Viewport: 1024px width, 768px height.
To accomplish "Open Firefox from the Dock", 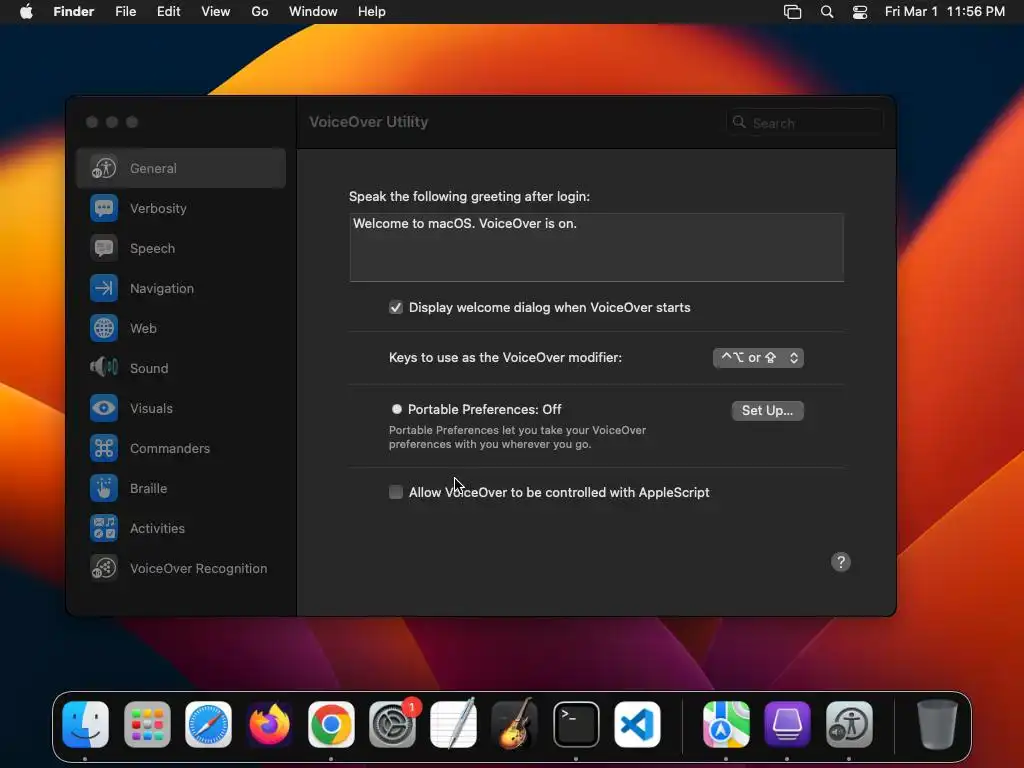I will (270, 724).
